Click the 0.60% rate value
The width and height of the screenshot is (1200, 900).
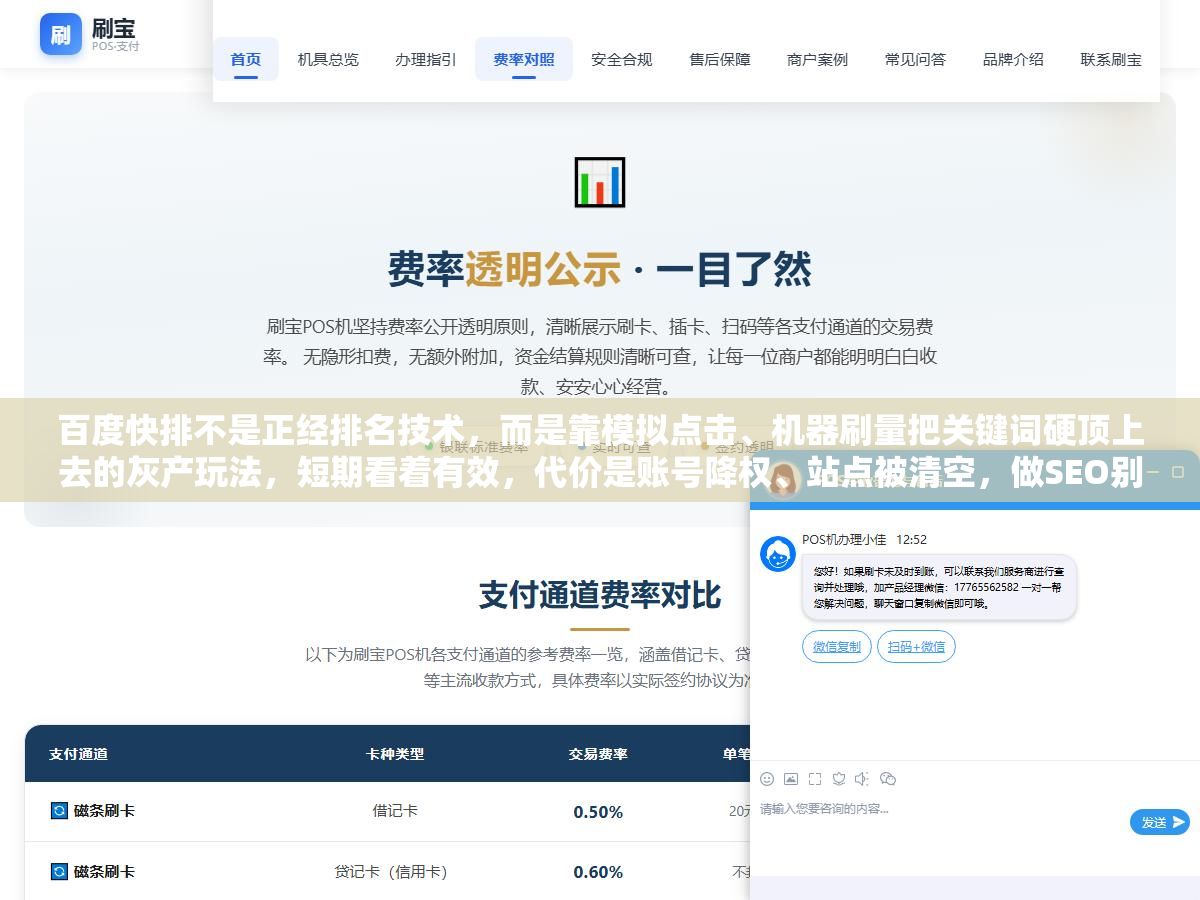point(598,873)
